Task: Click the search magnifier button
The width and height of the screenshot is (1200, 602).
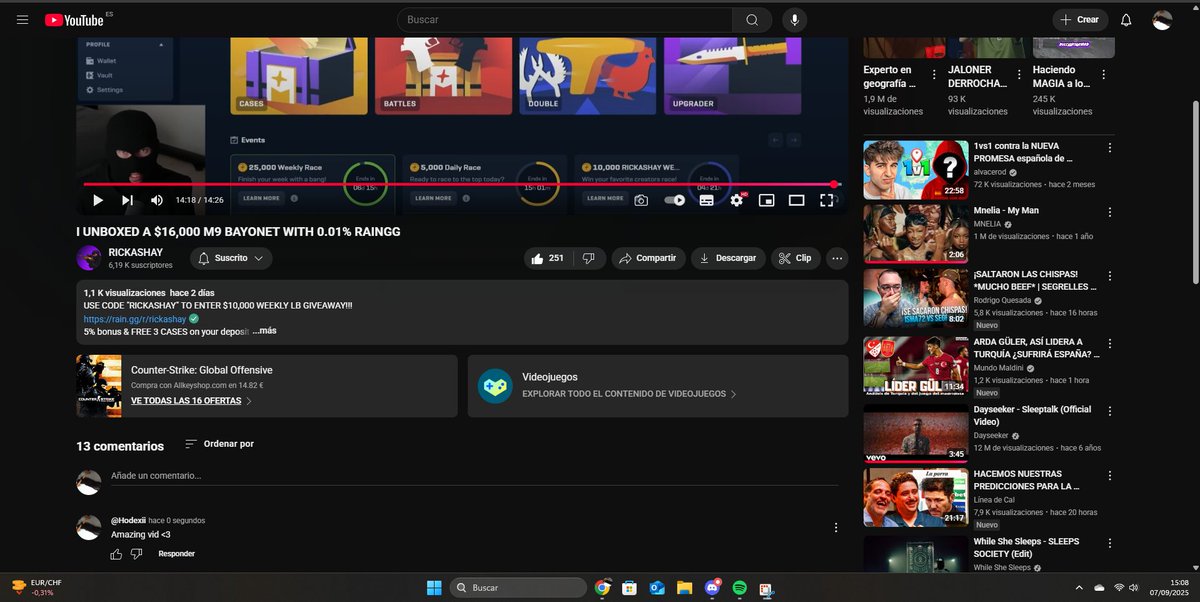Action: click(751, 20)
